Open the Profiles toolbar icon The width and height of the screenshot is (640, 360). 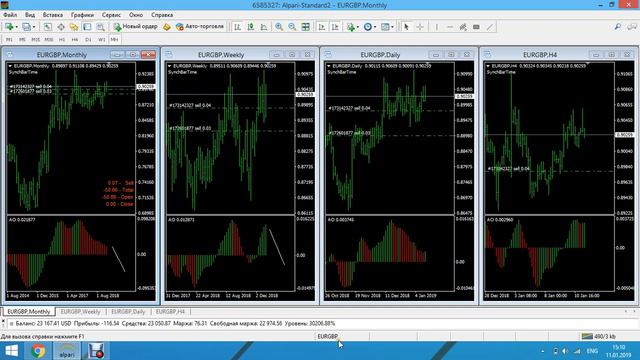[x=27, y=27]
